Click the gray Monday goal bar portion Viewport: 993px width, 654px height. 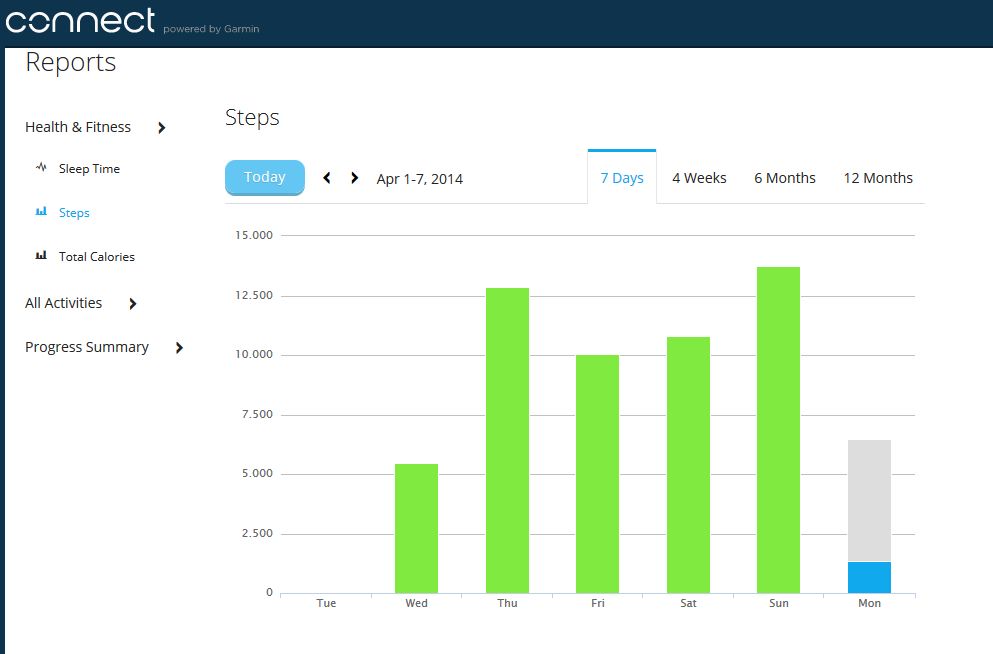tap(870, 501)
